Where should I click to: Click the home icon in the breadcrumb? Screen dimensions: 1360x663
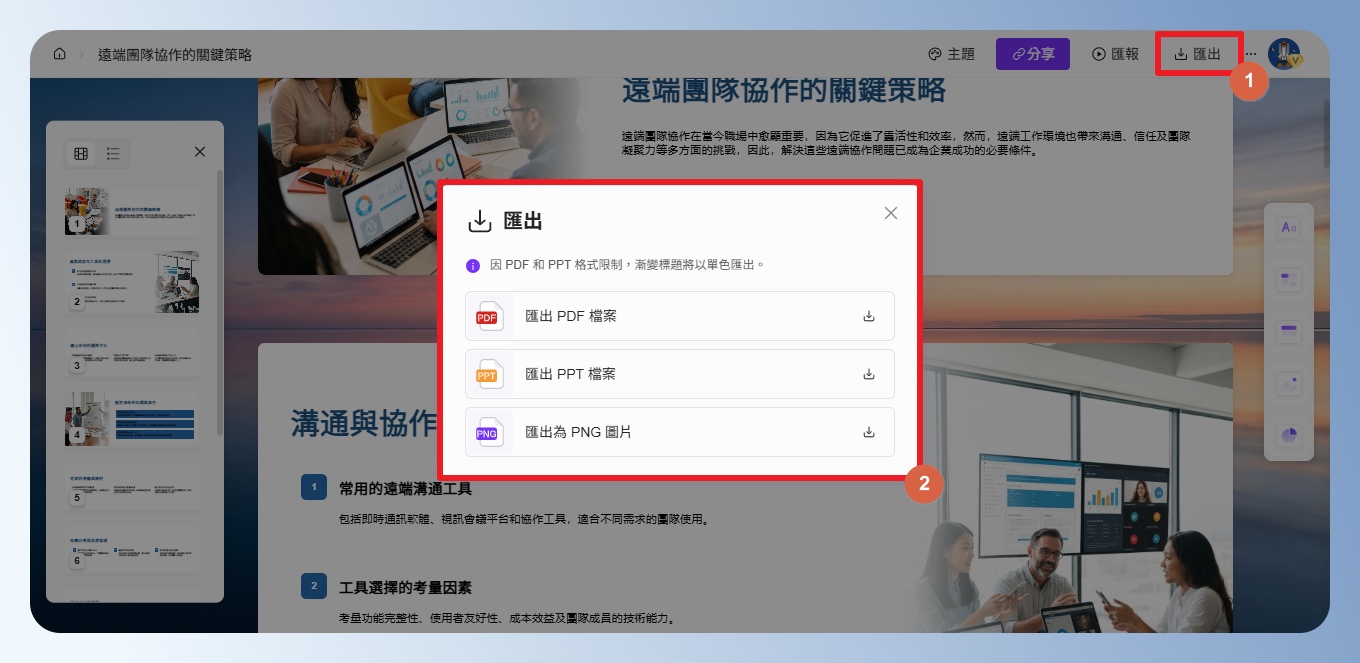coord(60,54)
